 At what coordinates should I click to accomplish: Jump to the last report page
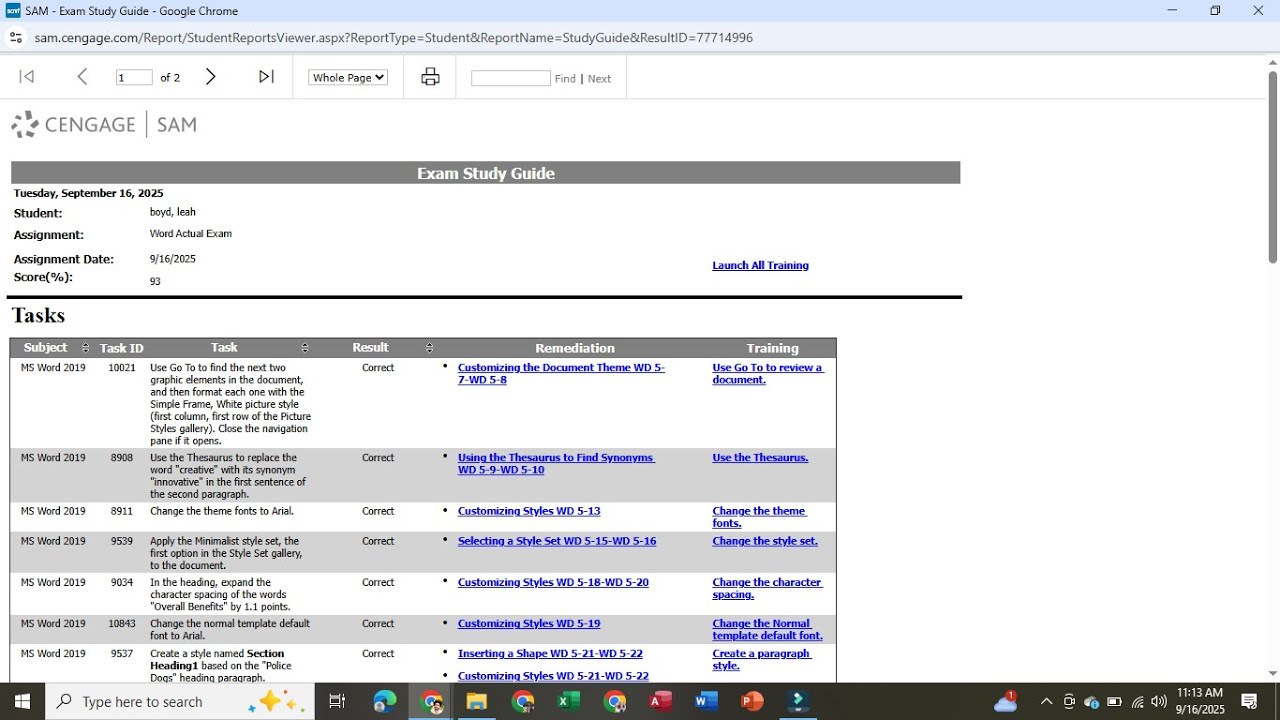266,77
